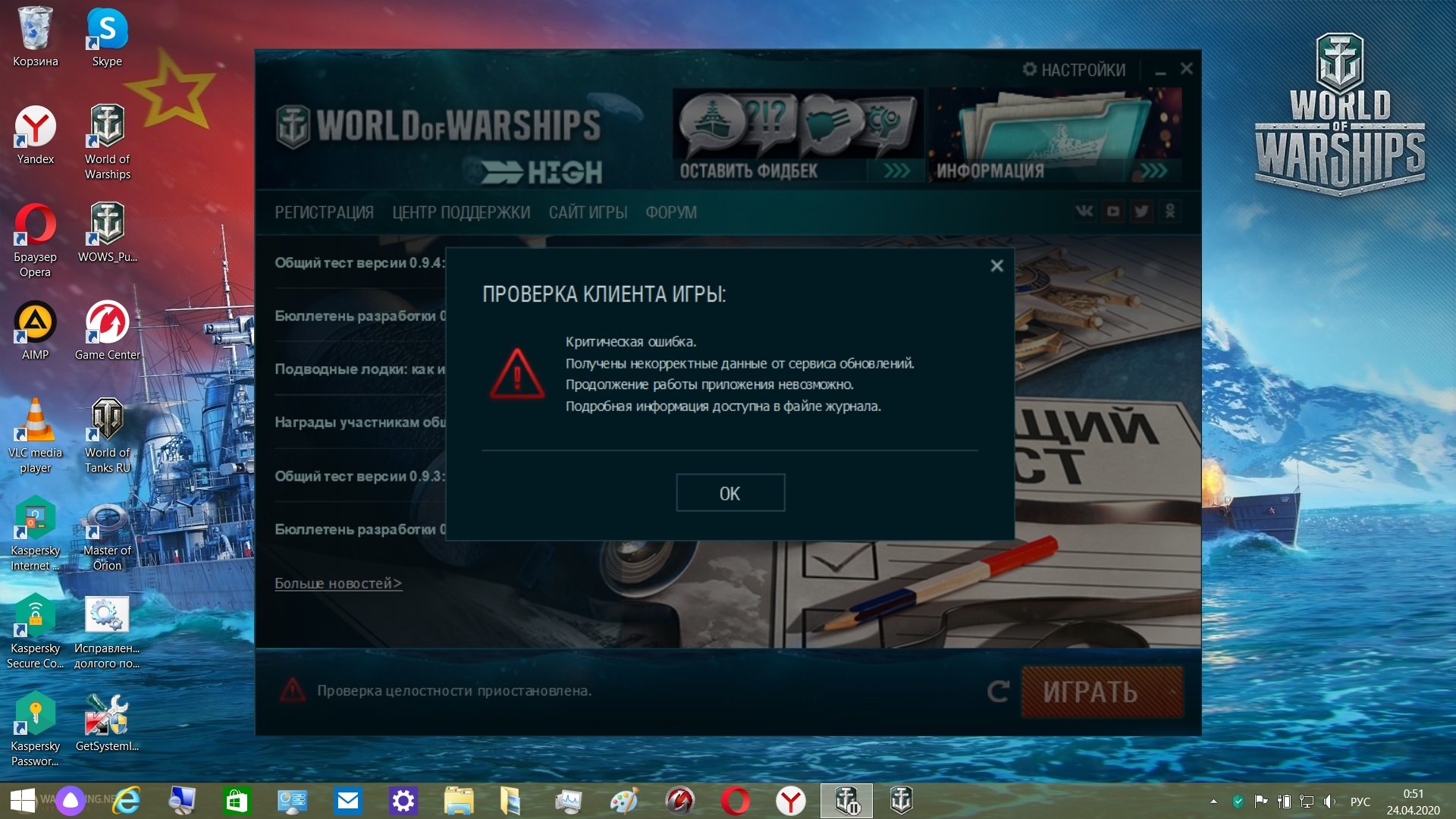Open Yandex browser from the taskbar

pos(790,801)
